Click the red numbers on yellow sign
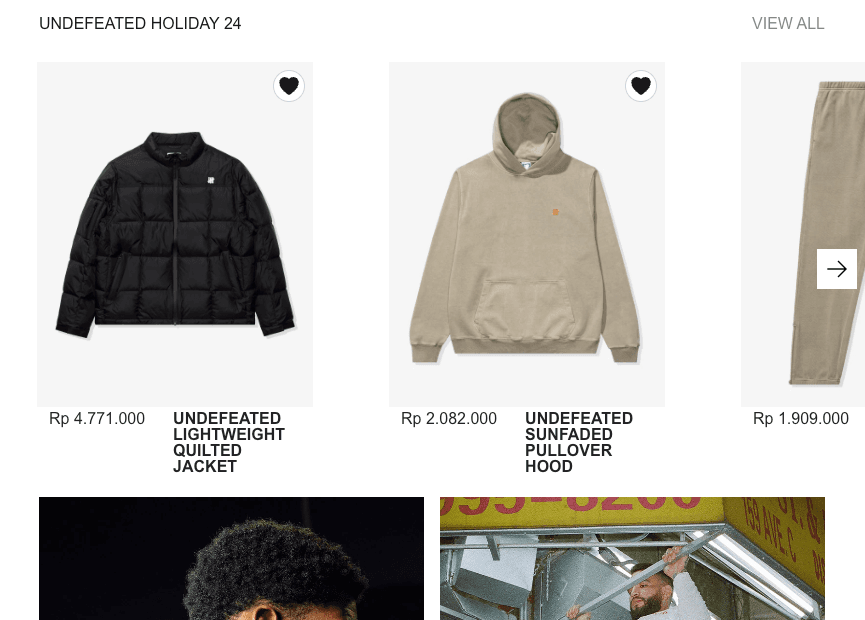 click(571, 504)
